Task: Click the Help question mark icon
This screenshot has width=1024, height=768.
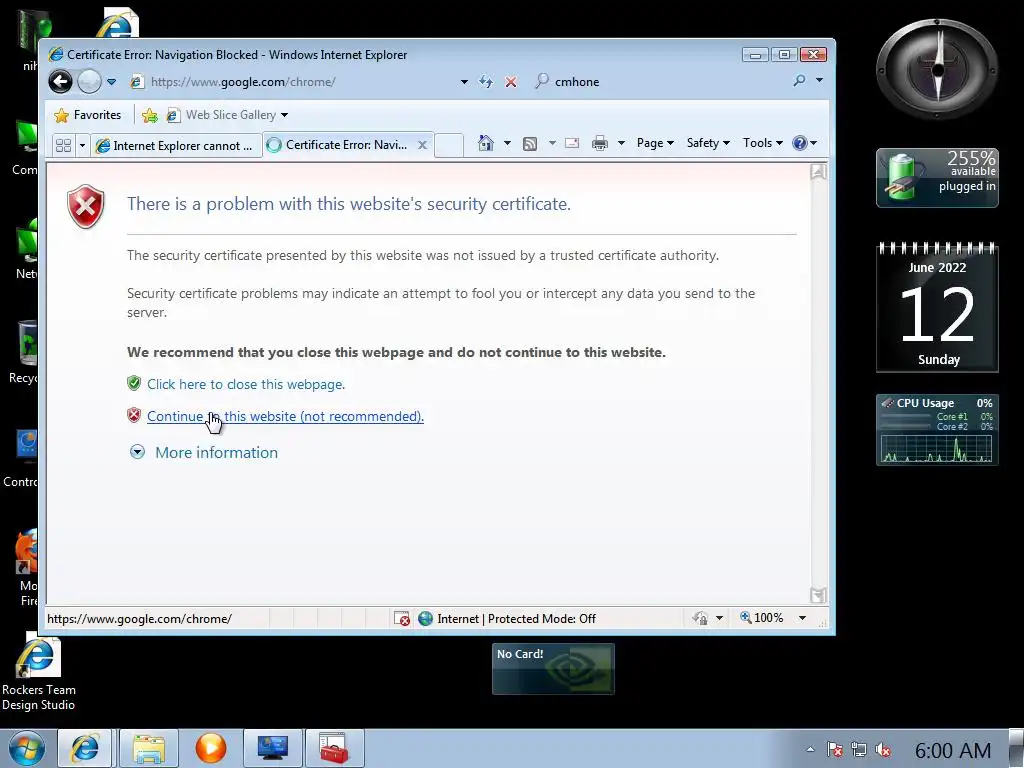Action: [x=799, y=143]
